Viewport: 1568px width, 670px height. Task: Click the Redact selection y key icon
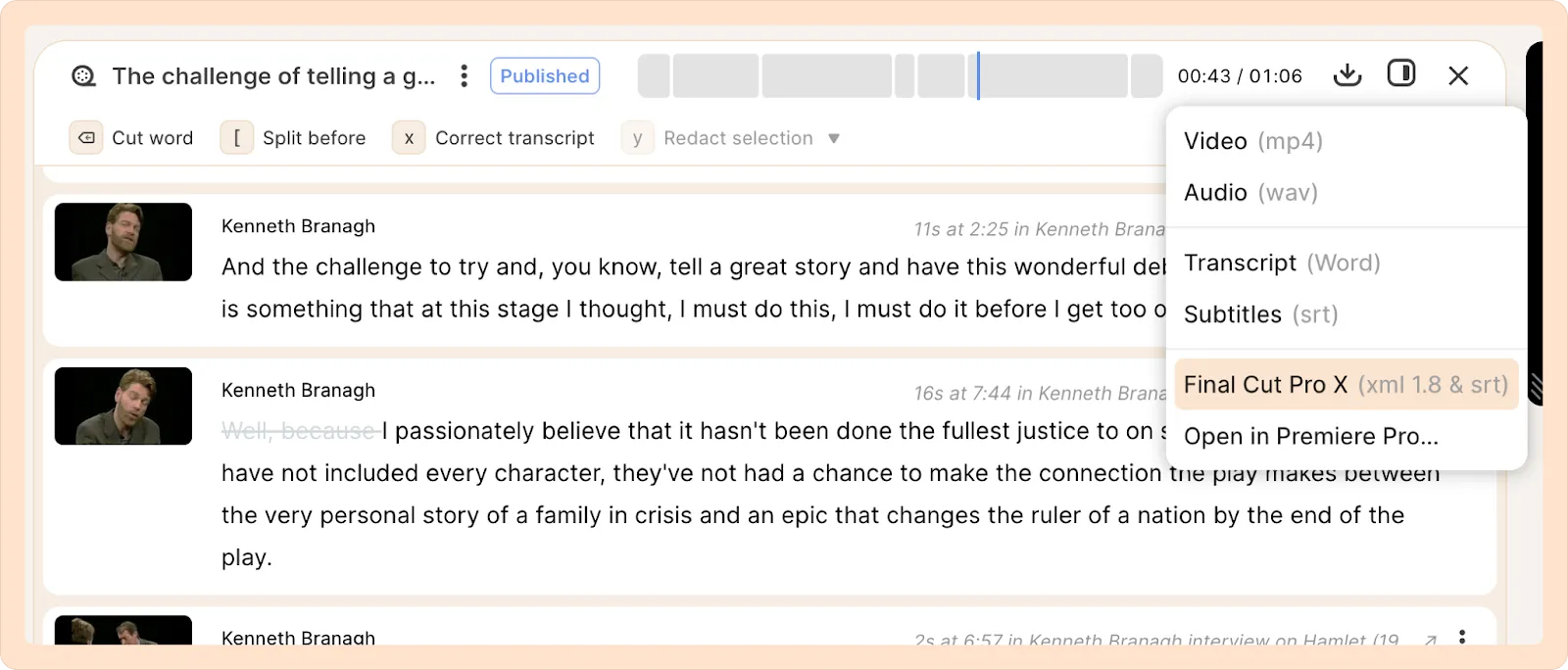(x=637, y=138)
